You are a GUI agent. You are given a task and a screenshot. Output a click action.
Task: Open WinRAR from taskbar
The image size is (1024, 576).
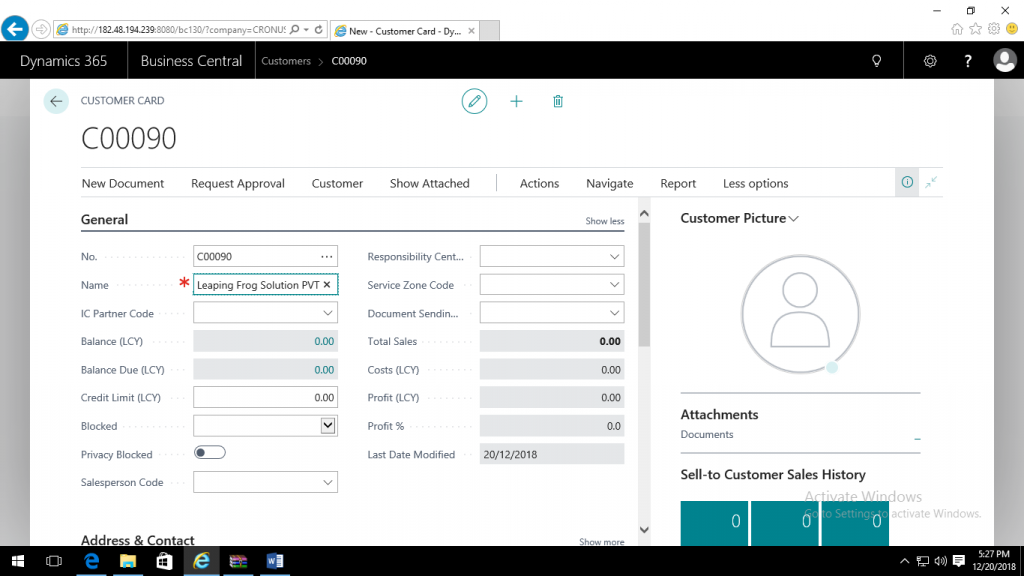coord(238,561)
